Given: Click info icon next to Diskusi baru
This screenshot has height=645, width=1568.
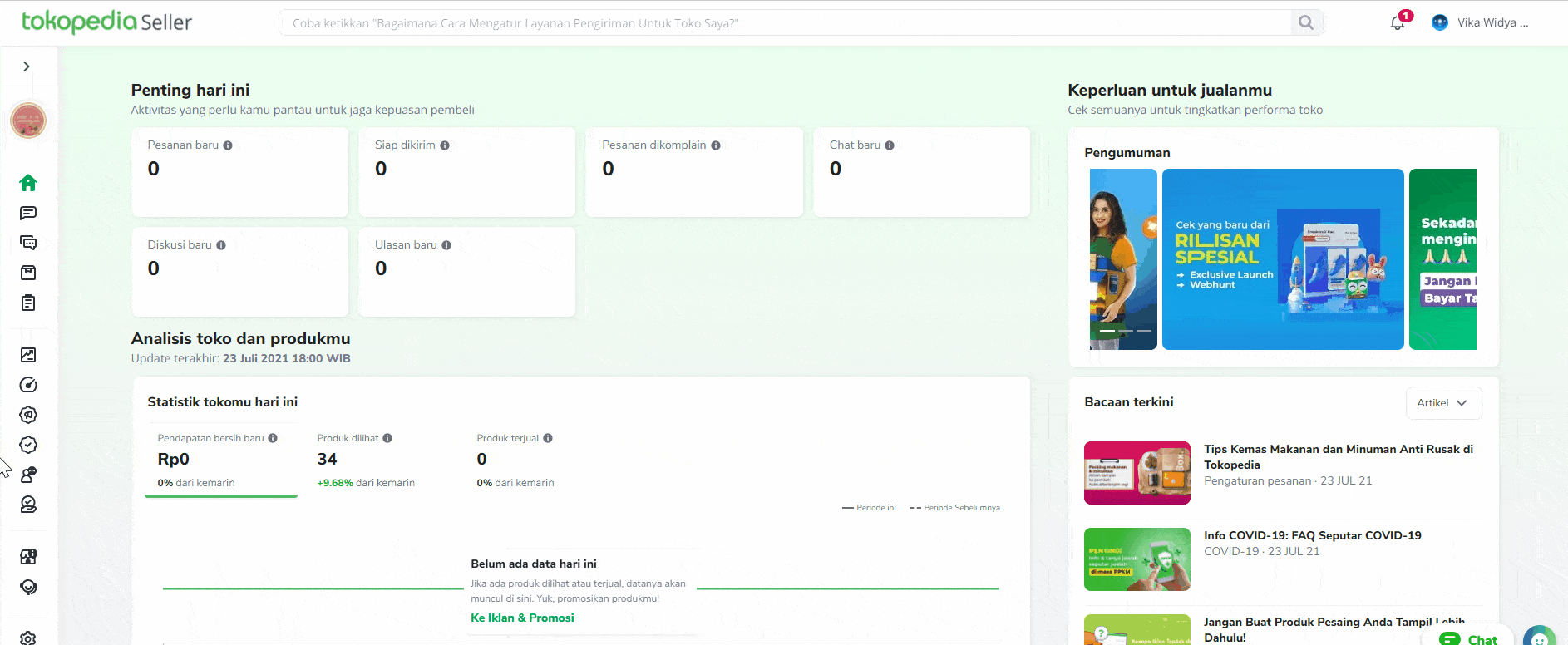Looking at the screenshot, I should point(221,245).
